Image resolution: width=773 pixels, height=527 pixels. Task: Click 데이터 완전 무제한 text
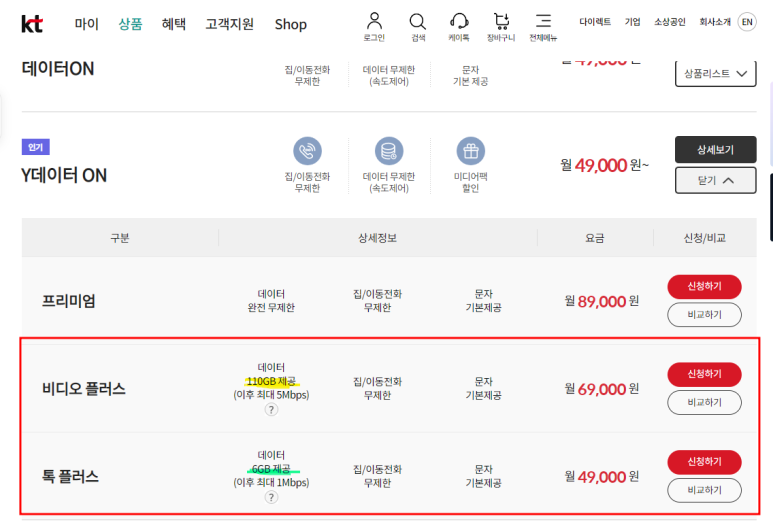tap(271, 301)
